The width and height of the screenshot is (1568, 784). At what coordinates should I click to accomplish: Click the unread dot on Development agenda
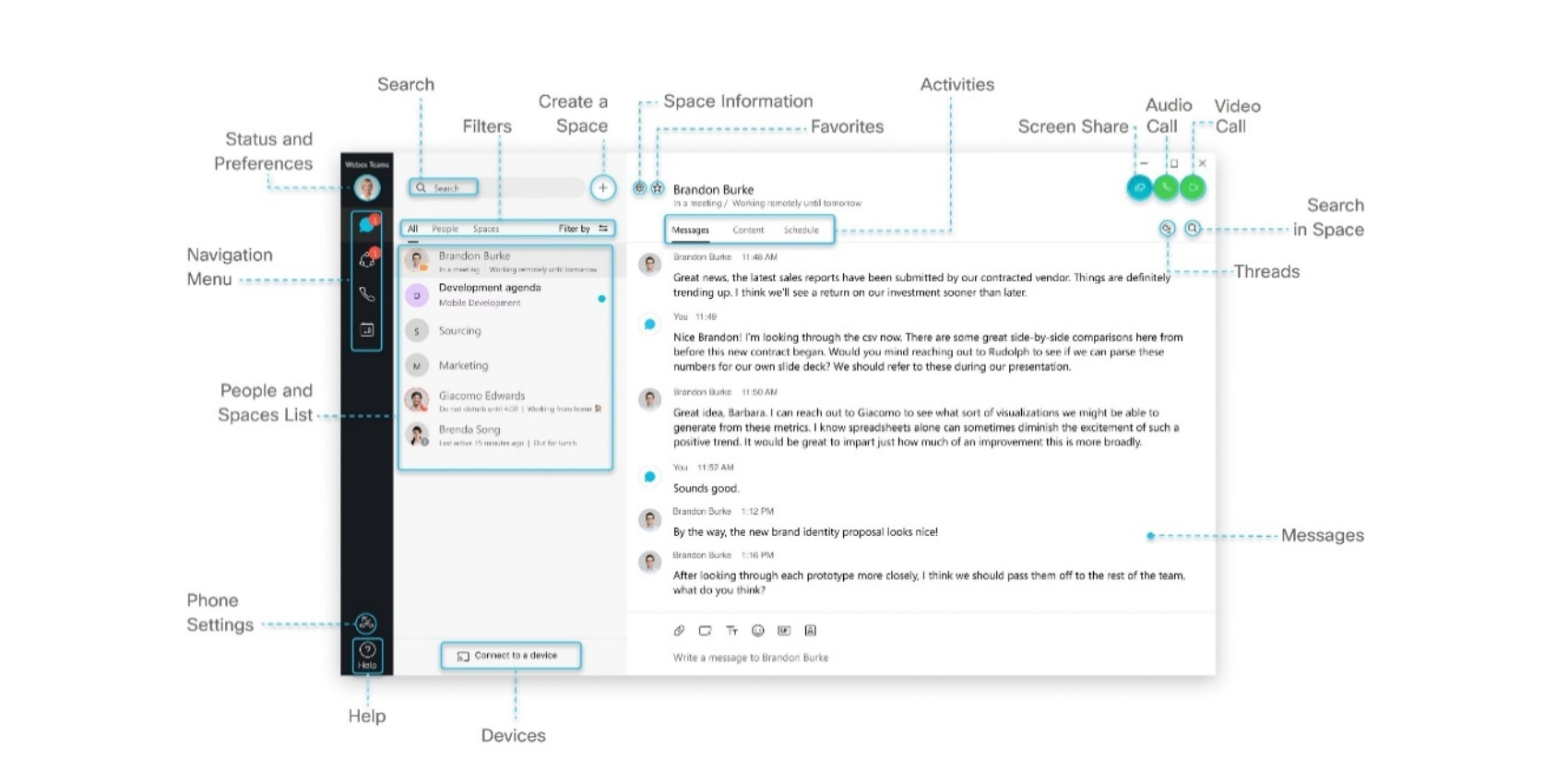pos(601,299)
